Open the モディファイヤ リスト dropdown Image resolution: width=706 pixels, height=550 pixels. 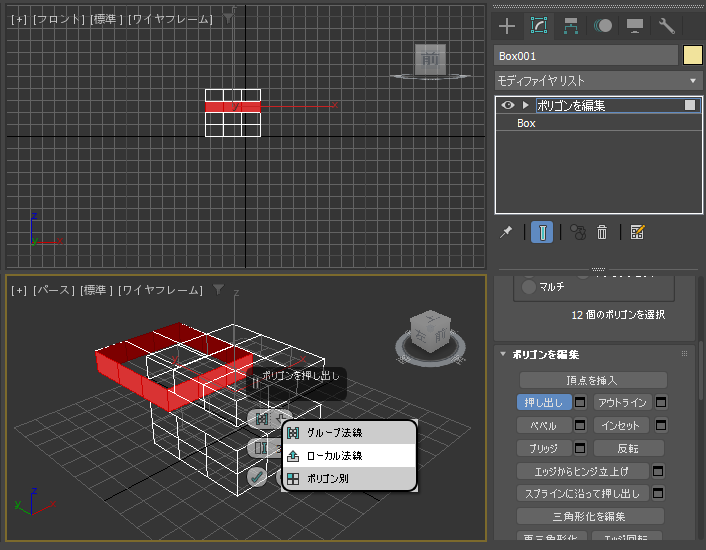(x=598, y=81)
